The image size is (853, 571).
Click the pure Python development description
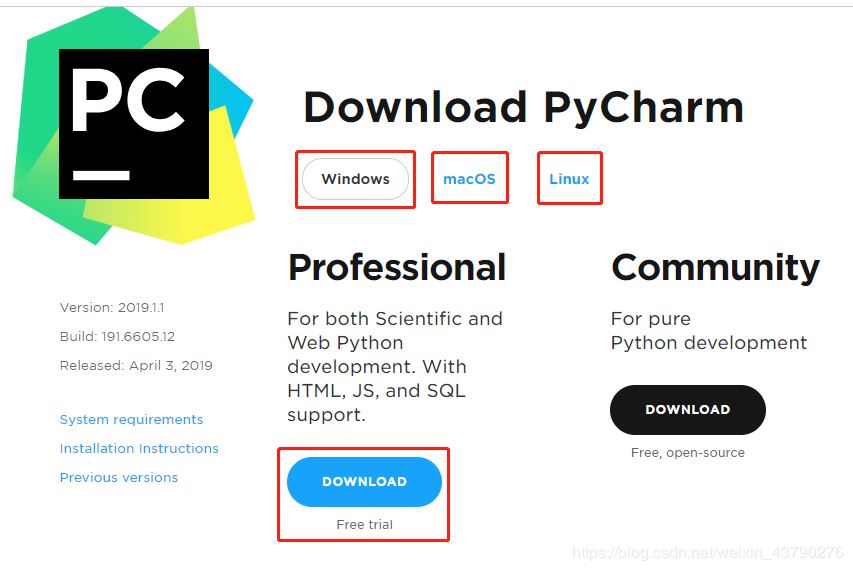pyautogui.click(x=708, y=331)
